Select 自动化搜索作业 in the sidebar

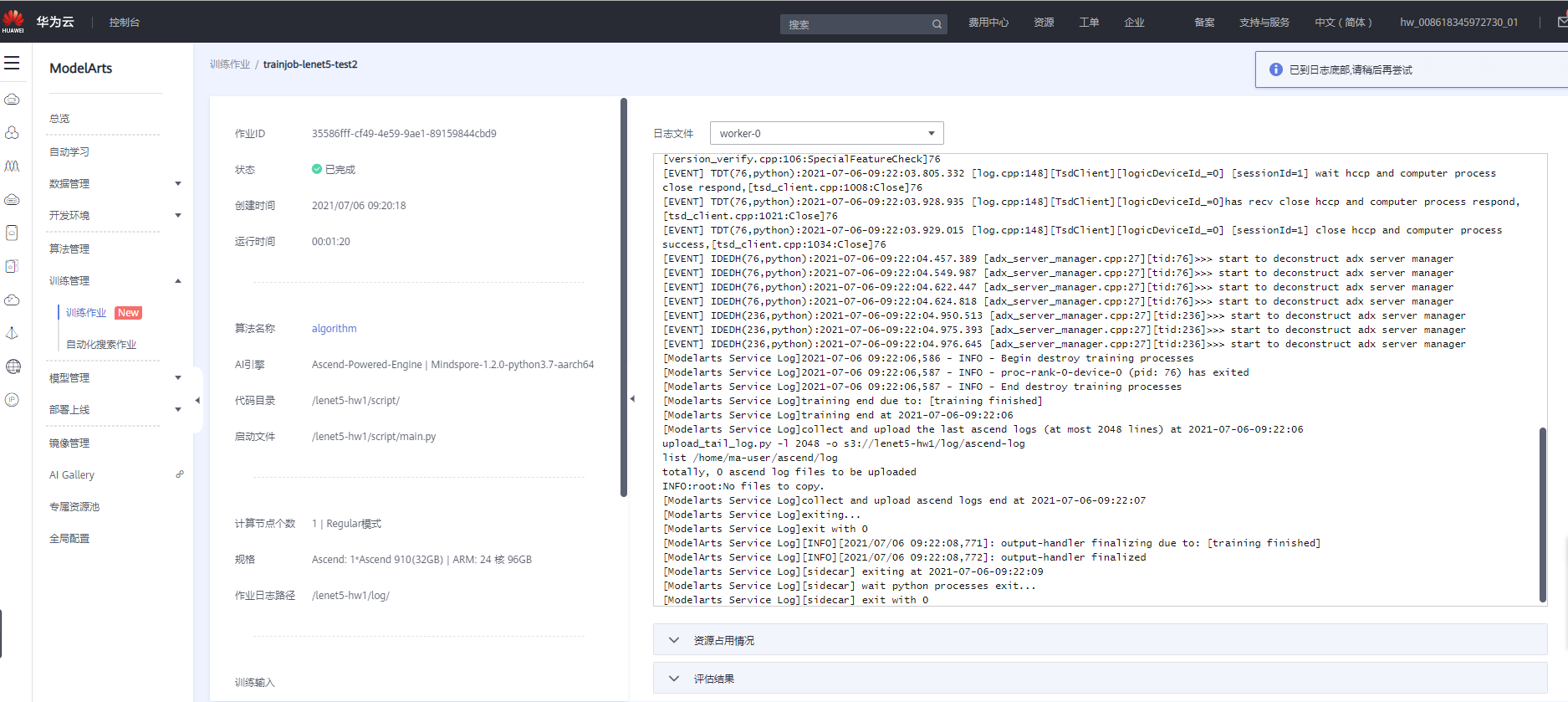101,345
